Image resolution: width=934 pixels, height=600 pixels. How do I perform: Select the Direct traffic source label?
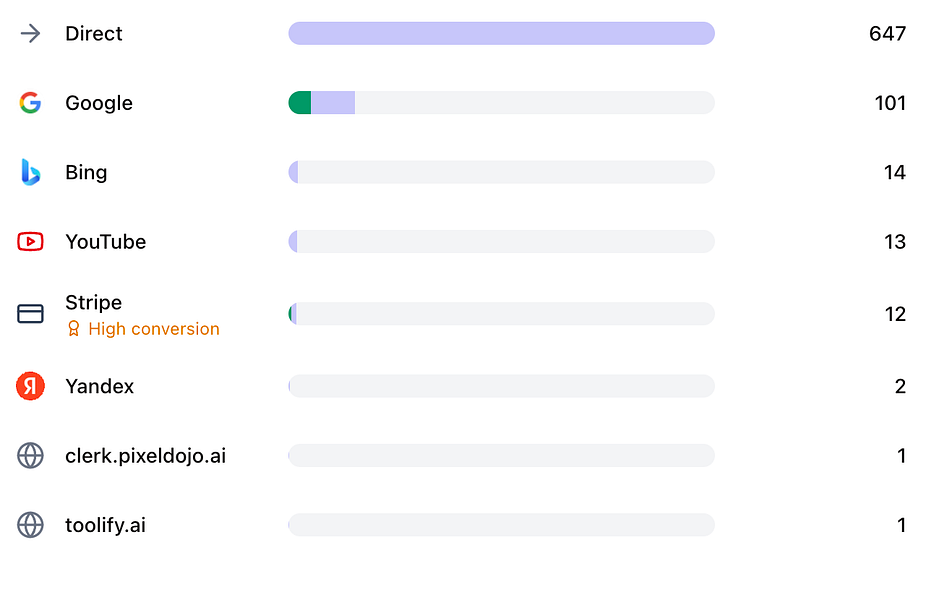pyautogui.click(x=94, y=34)
